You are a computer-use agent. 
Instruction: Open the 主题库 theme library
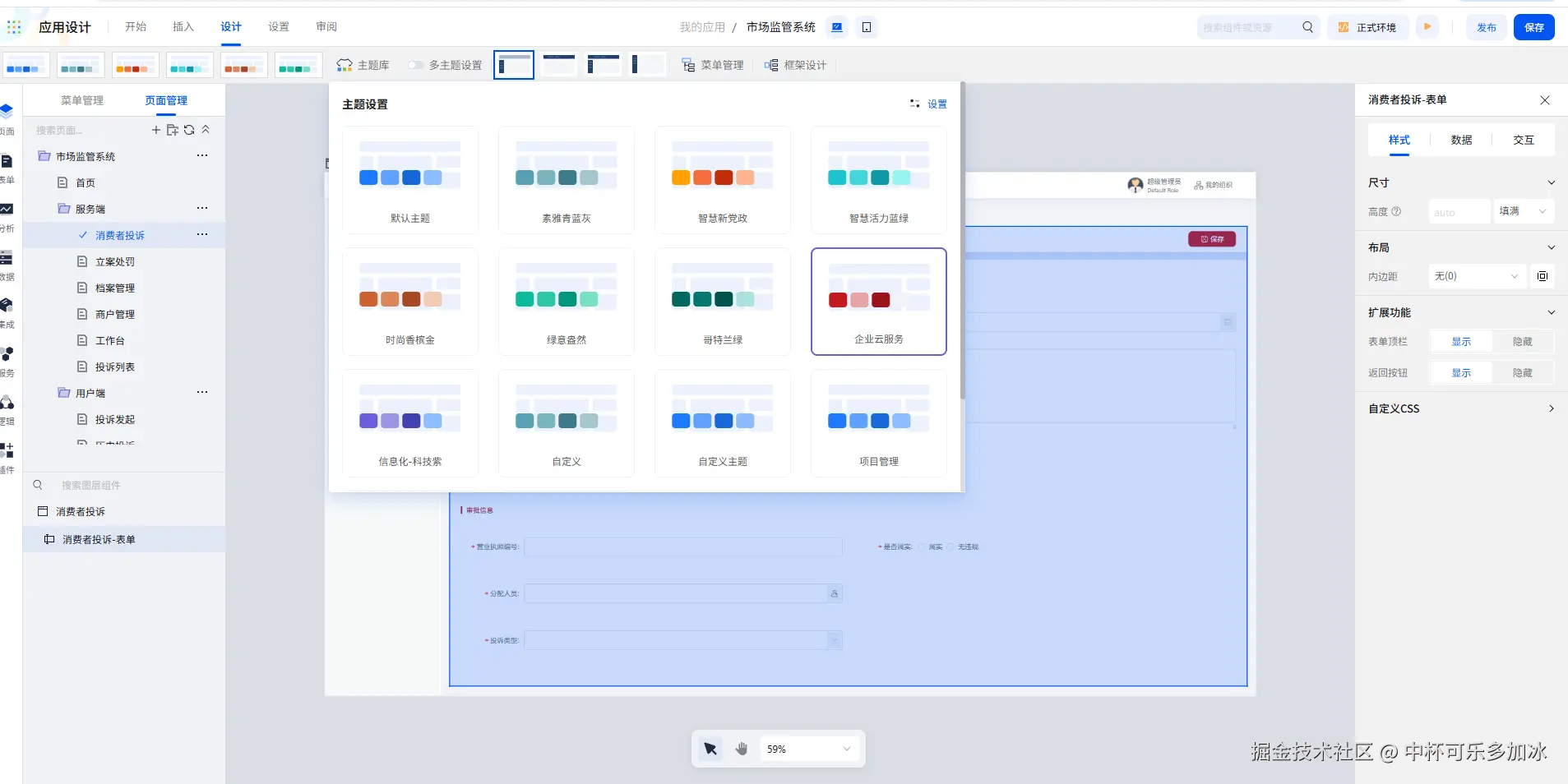click(363, 65)
